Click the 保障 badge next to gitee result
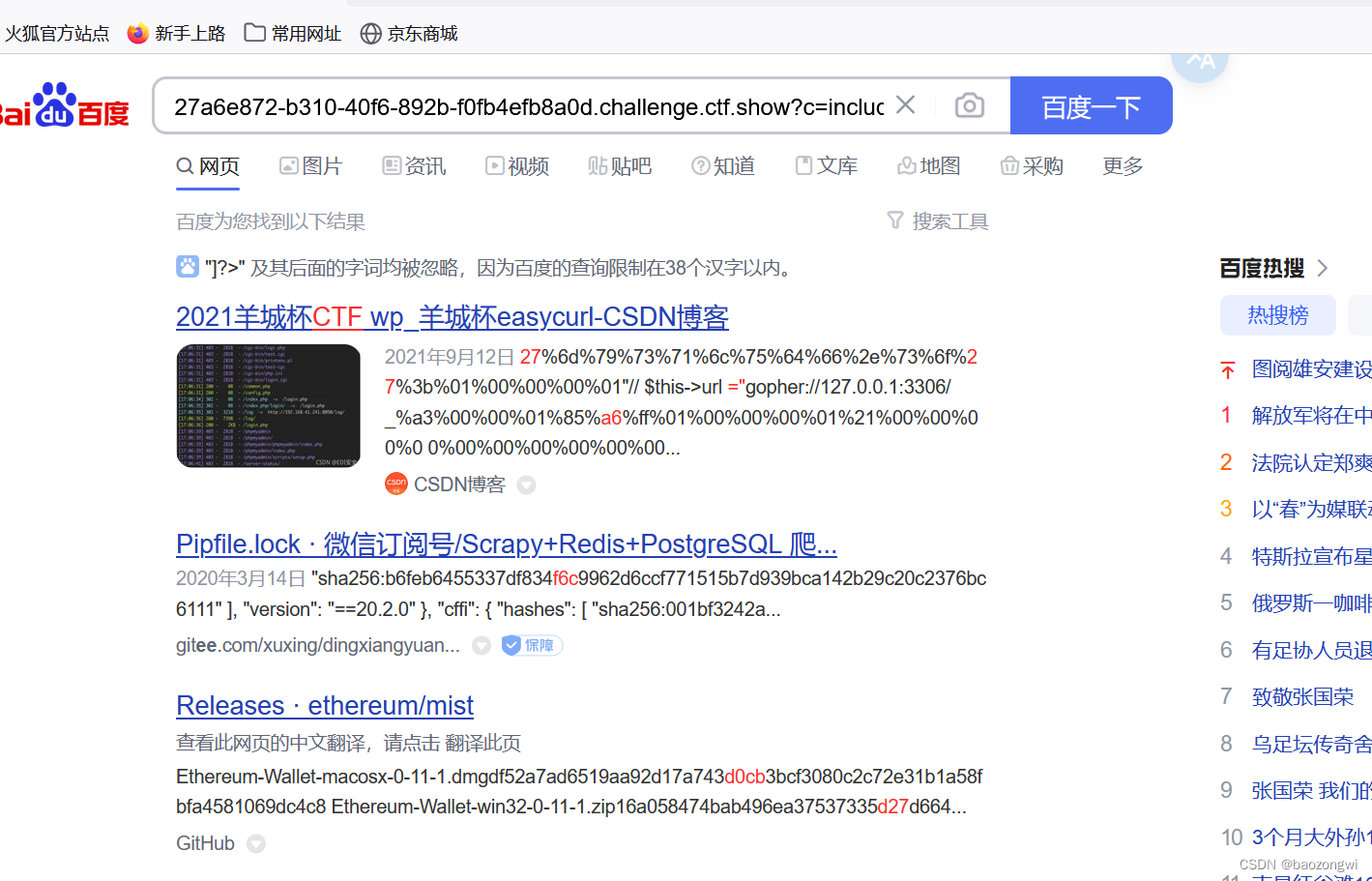Image resolution: width=1372 pixels, height=881 pixels. 531,645
